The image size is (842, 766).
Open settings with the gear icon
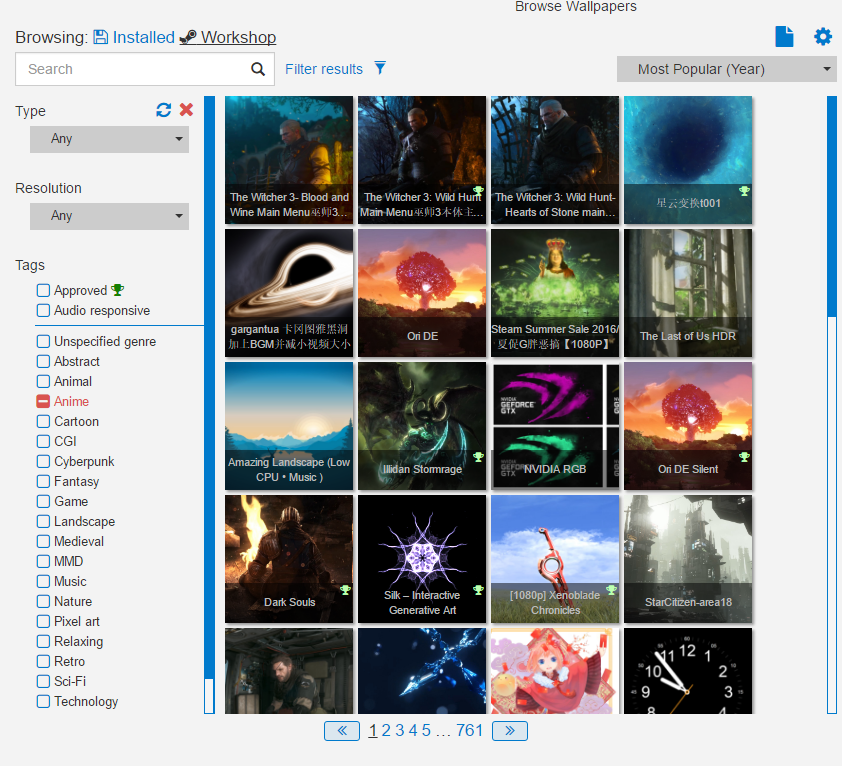point(823,37)
